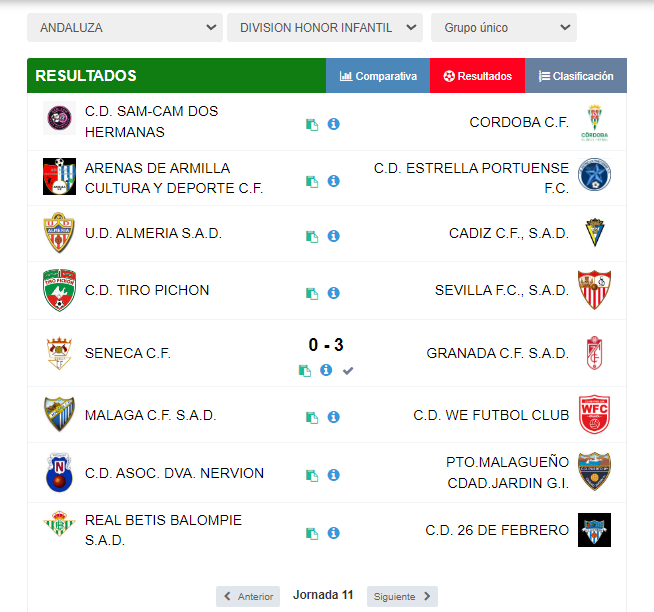Screen dimensions: 654x612
Task: Open match report icon for Malaga C.F. match
Action: [312, 417]
